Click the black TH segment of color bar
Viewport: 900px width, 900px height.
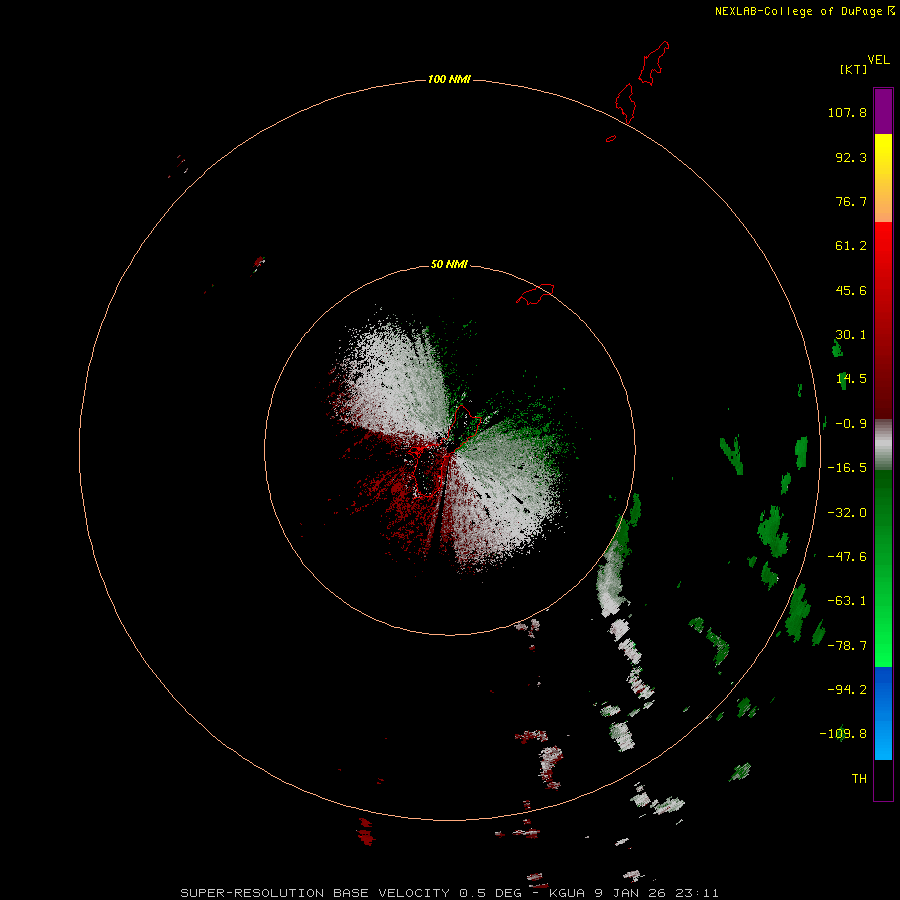pos(883,779)
